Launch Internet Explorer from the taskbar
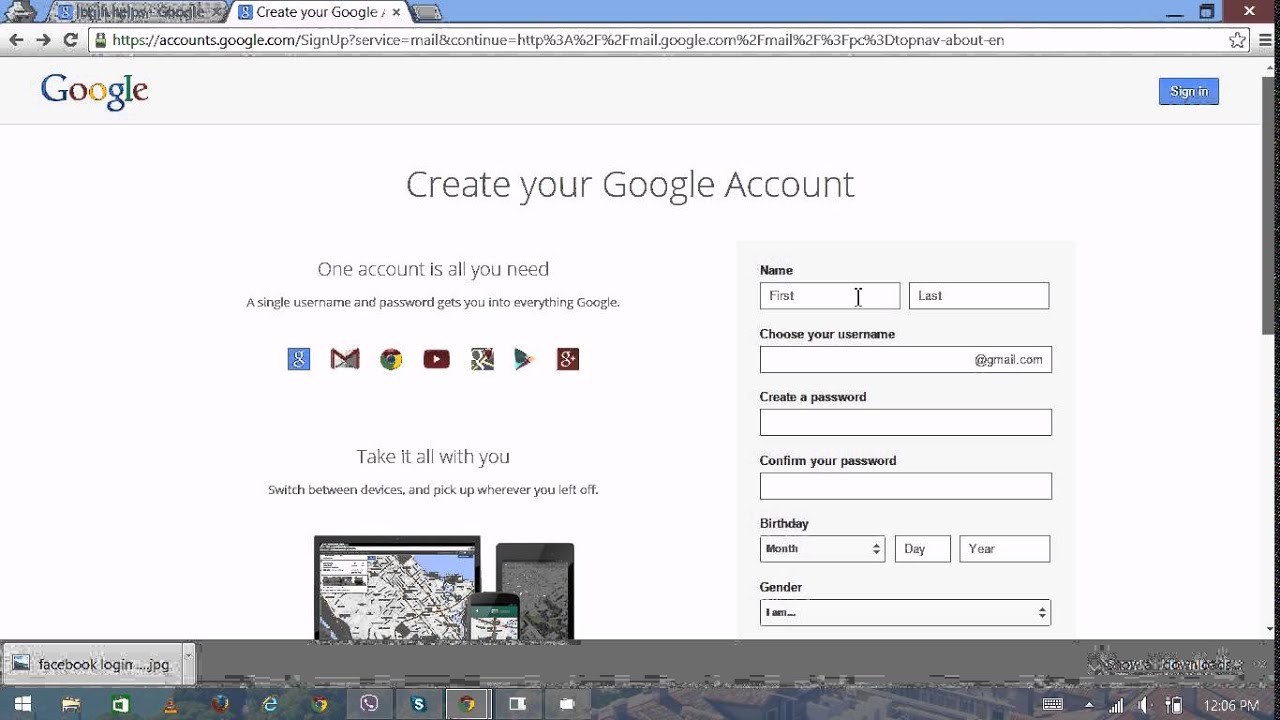This screenshot has height=720, width=1280. tap(270, 704)
